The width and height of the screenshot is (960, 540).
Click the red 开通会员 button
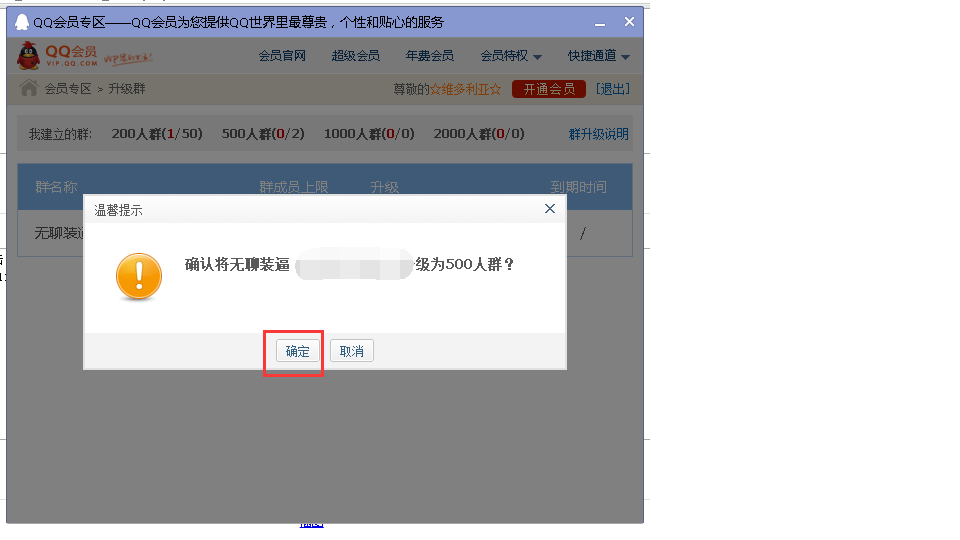click(549, 89)
